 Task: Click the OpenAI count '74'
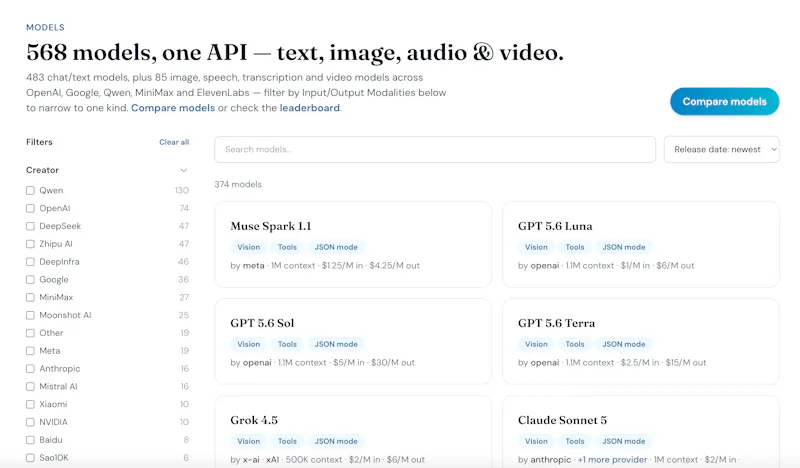tap(184, 208)
